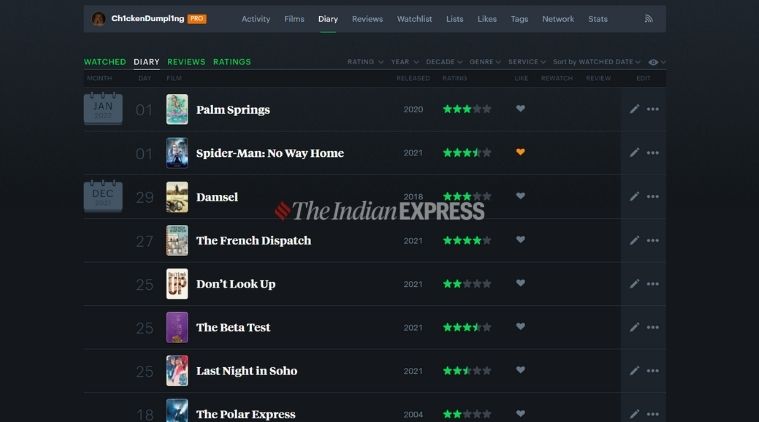Toggle like heart for Damsel
Image resolution: width=759 pixels, height=422 pixels.
(x=520, y=196)
